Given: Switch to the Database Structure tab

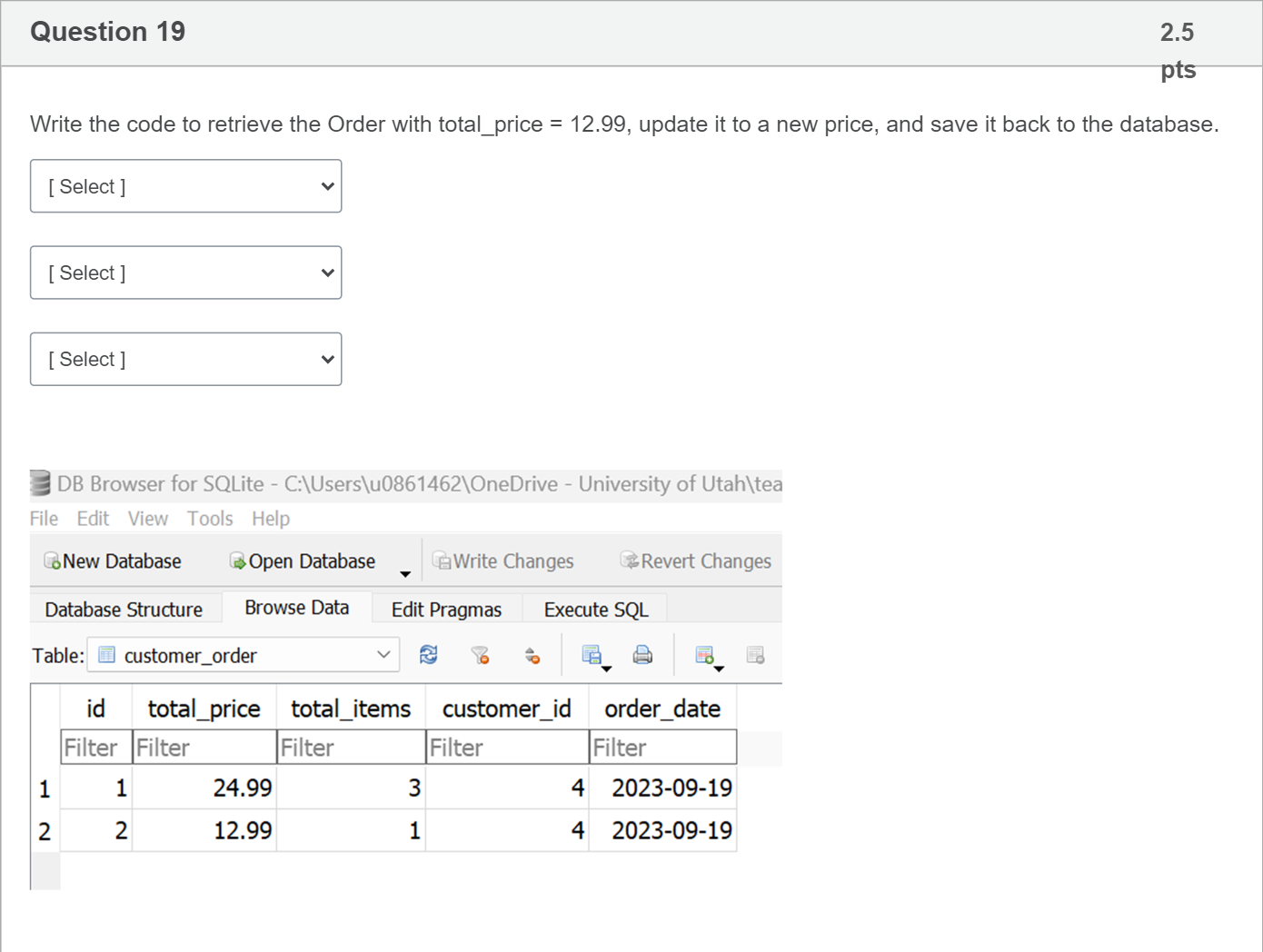Looking at the screenshot, I should point(124,610).
